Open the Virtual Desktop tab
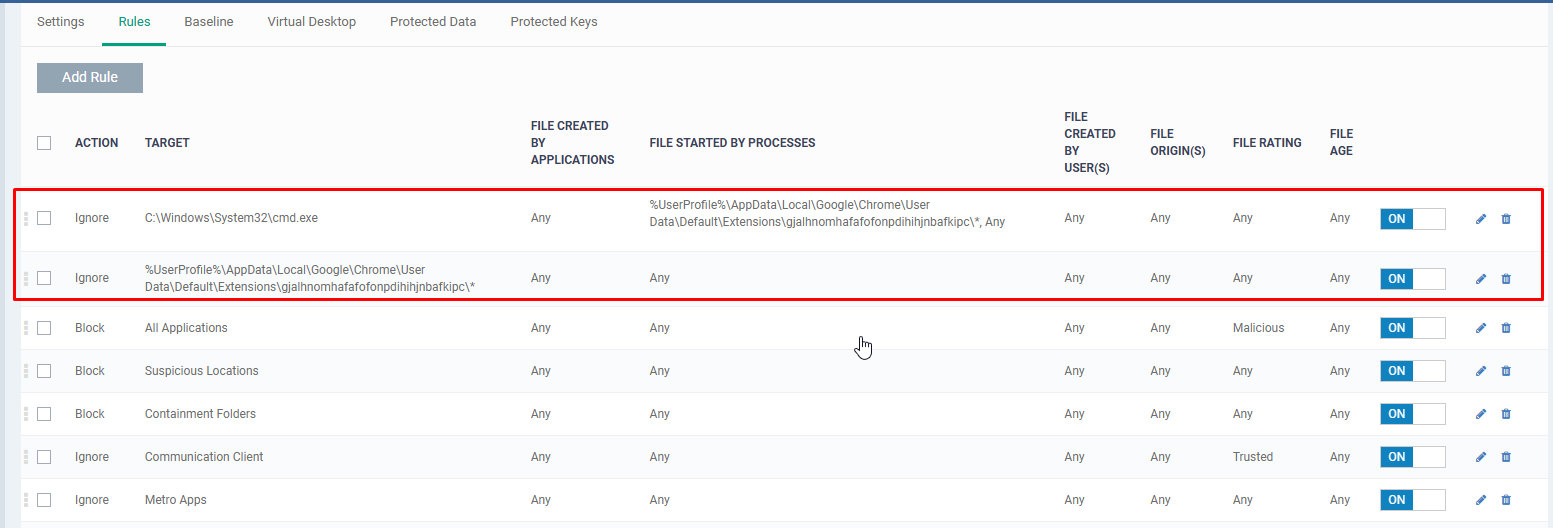Screen dimensions: 1553x528 311,22
